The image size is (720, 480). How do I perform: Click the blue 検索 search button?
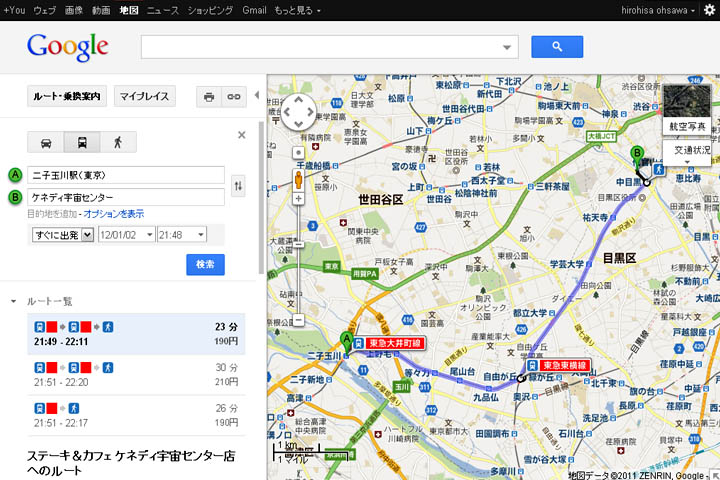pyautogui.click(x=205, y=265)
